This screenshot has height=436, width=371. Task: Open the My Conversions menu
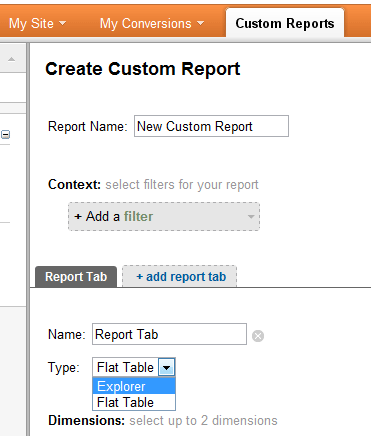tap(152, 24)
